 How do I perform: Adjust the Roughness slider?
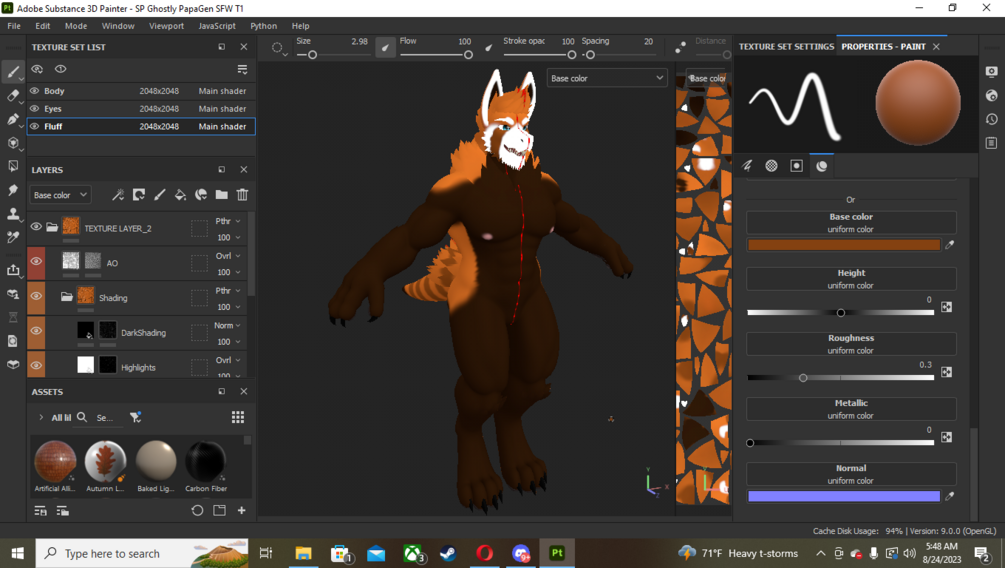[x=840, y=378]
